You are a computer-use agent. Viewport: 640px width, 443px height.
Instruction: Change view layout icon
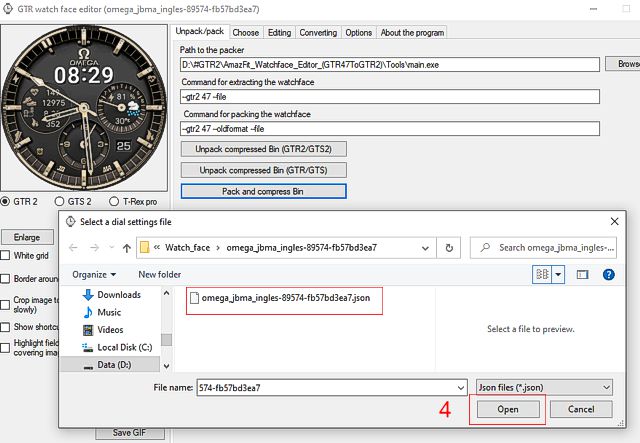(x=542, y=274)
